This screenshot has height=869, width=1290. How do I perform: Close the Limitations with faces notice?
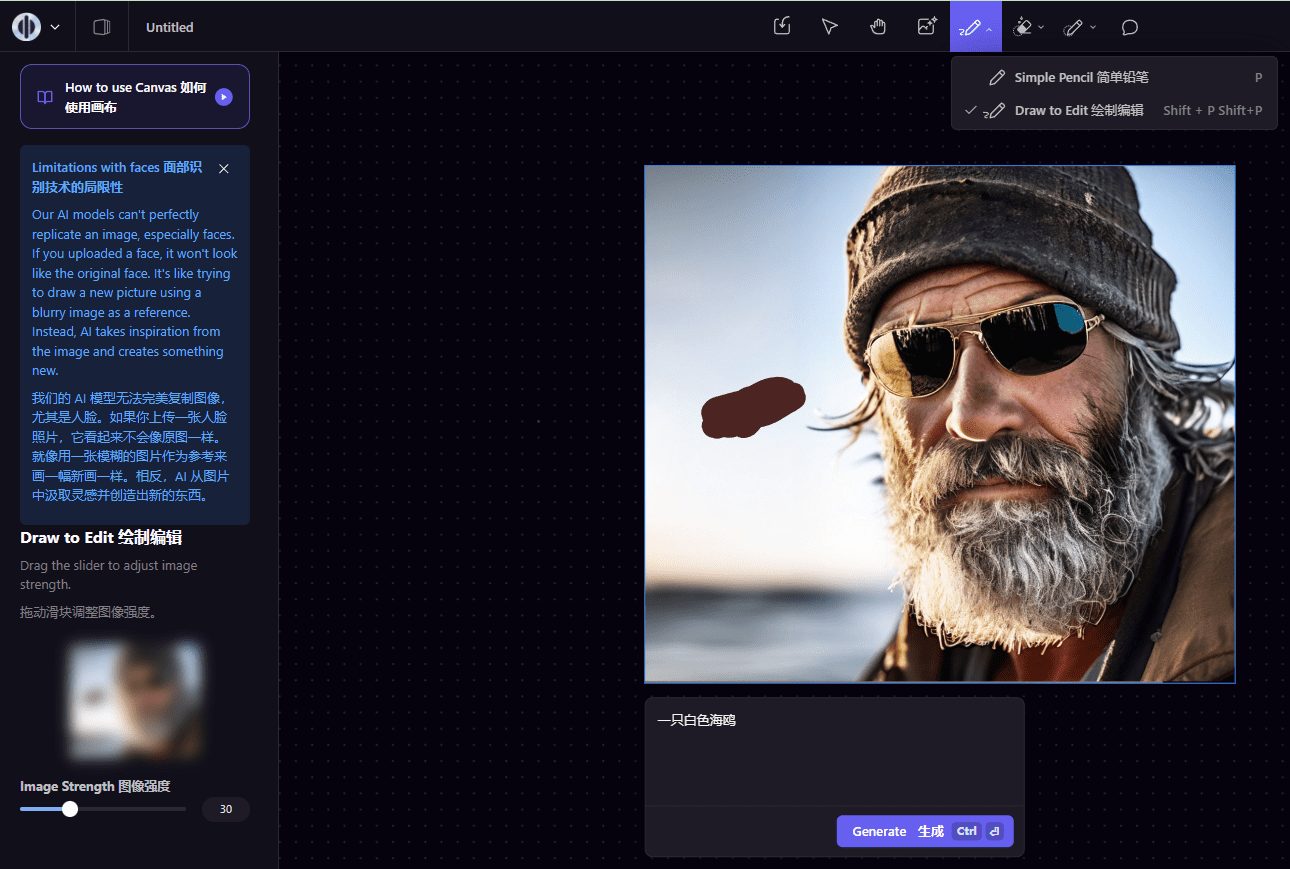coord(224,168)
